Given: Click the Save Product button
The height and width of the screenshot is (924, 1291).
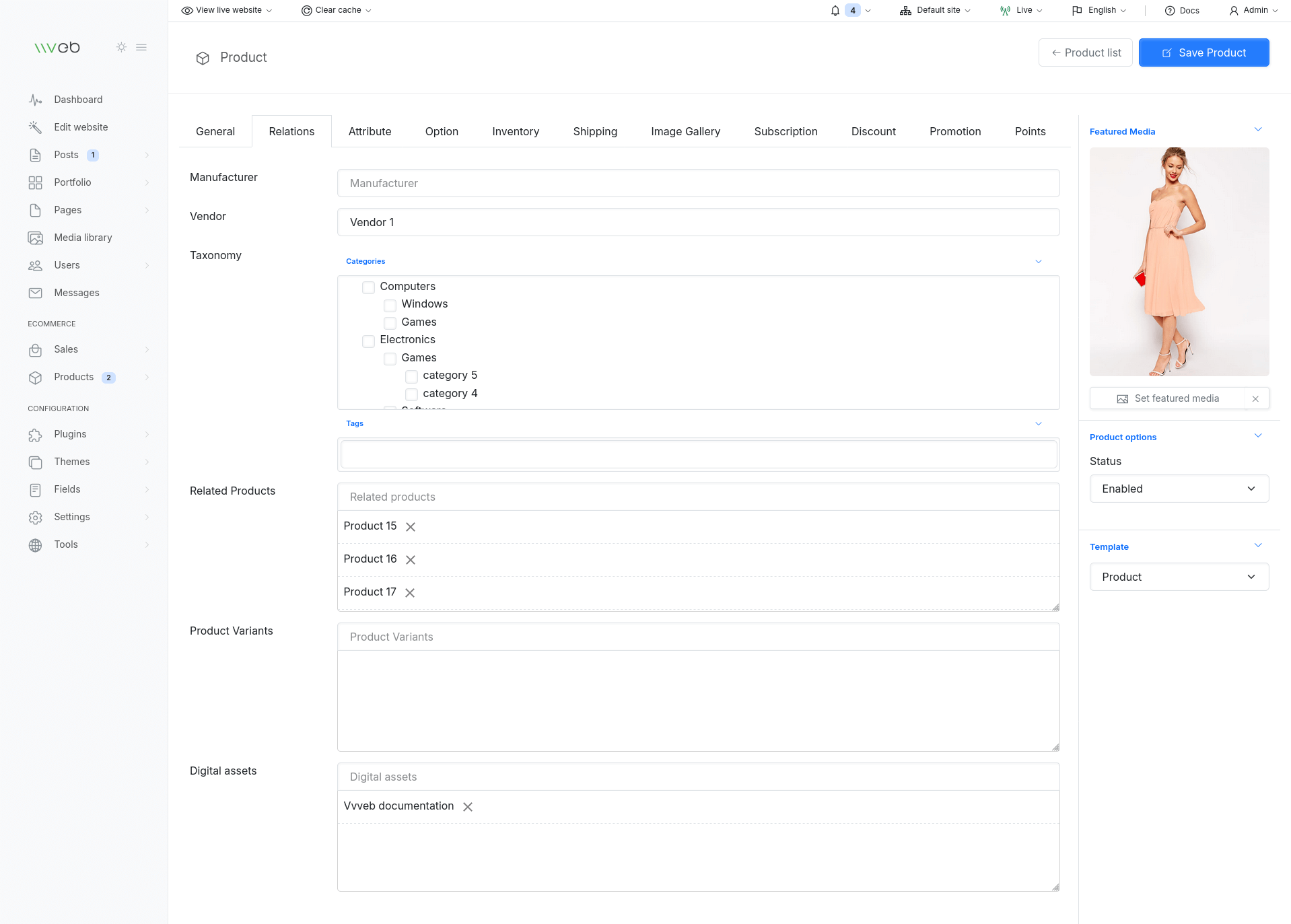Looking at the screenshot, I should pyautogui.click(x=1203, y=52).
